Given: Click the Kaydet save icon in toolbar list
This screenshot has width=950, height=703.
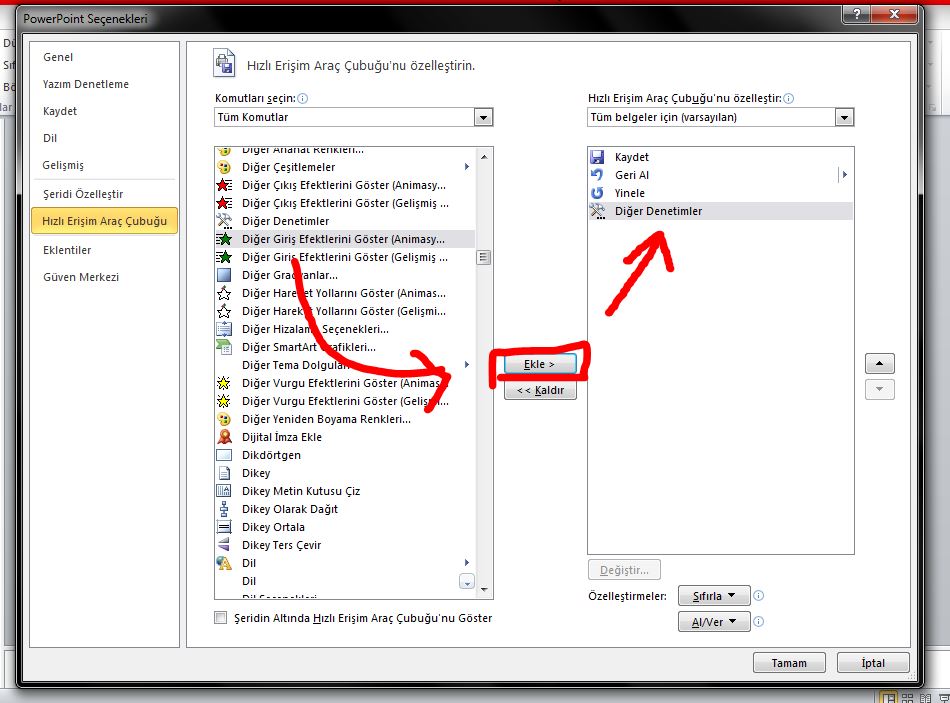Looking at the screenshot, I should tap(597, 157).
